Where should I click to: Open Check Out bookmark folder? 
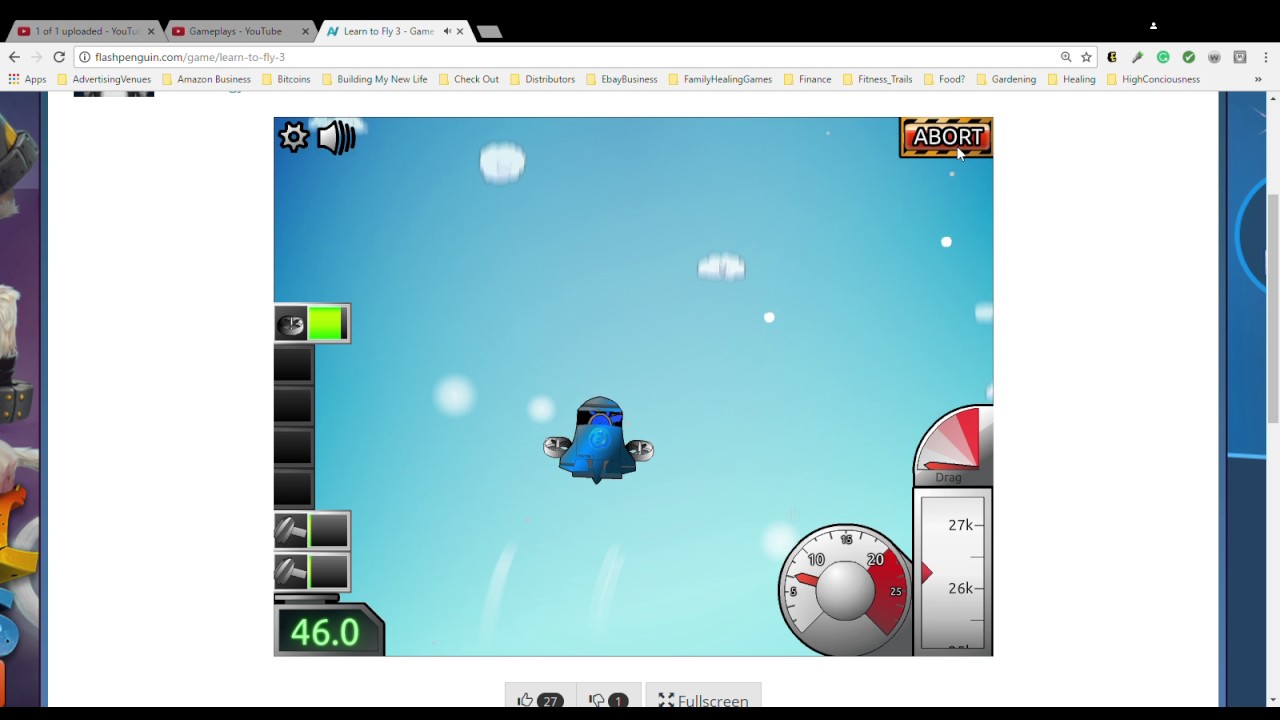[468, 79]
